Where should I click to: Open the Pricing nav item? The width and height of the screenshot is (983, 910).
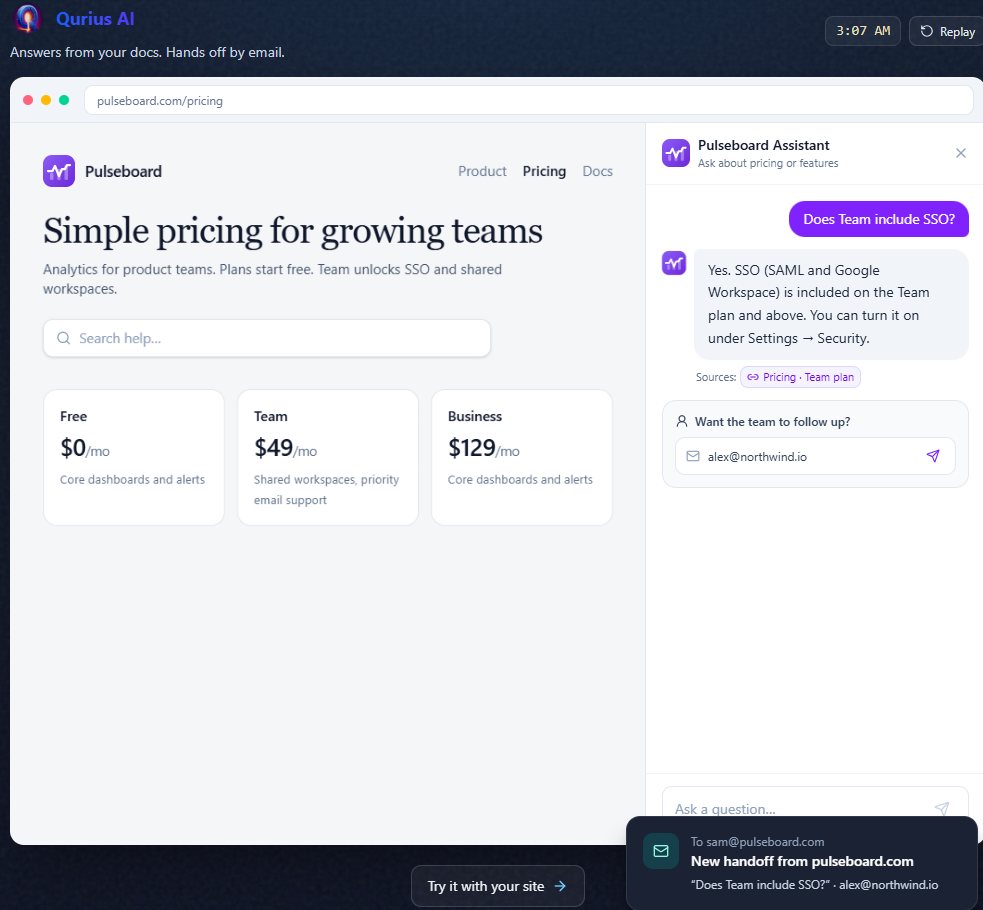[x=544, y=171]
